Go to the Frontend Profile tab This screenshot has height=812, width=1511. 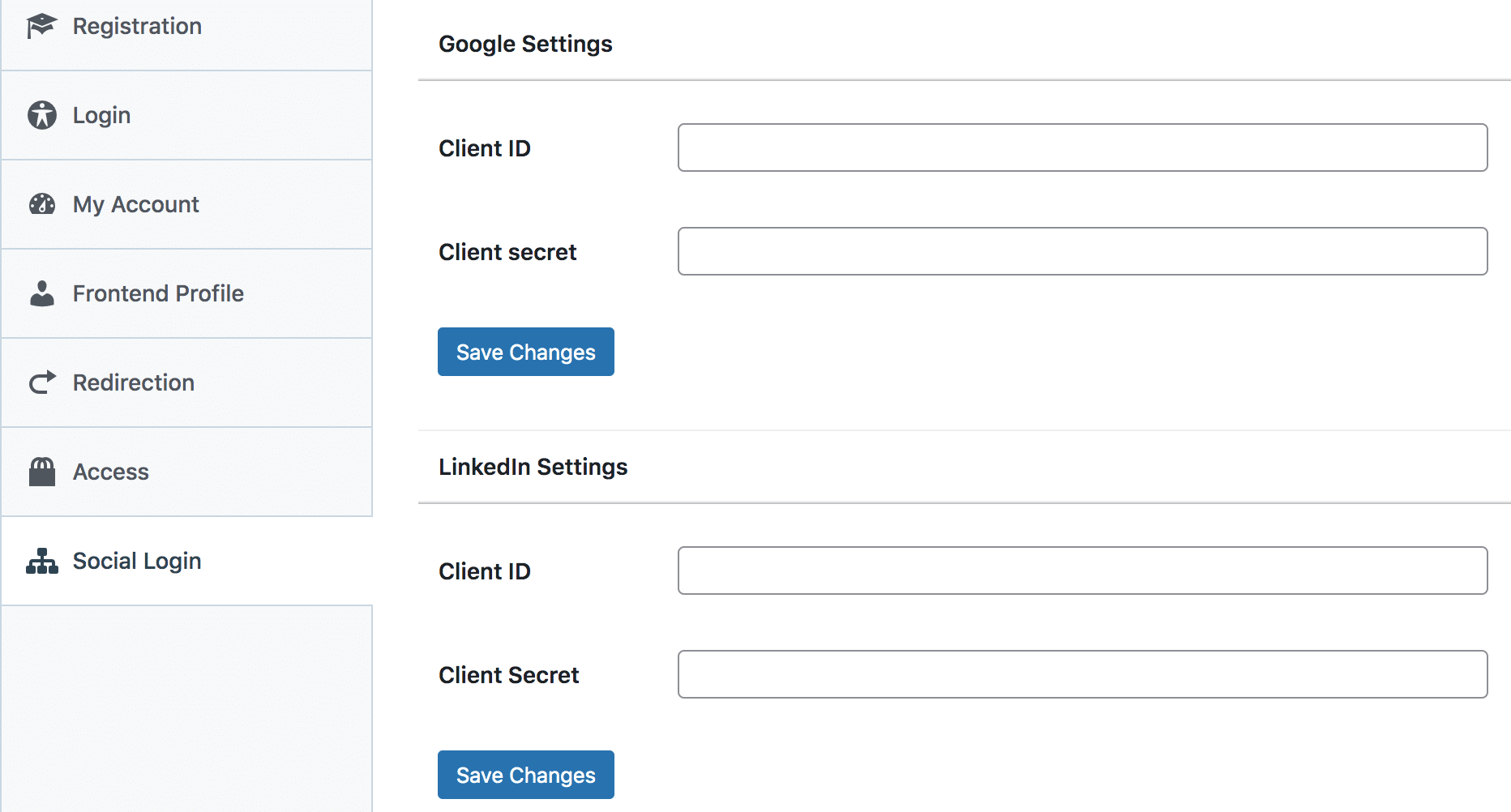186,293
